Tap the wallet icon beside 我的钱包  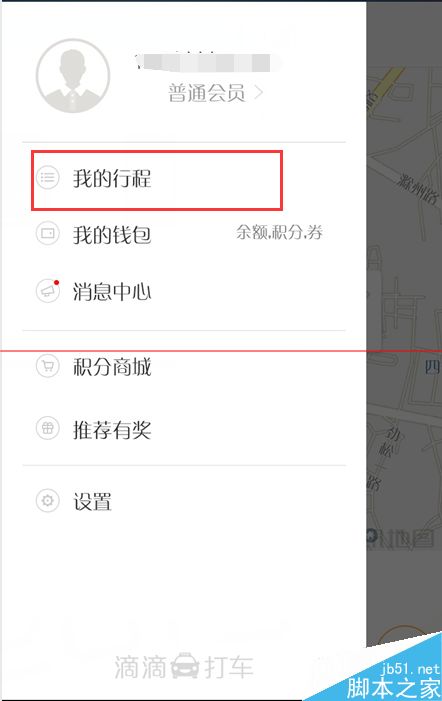[47, 233]
